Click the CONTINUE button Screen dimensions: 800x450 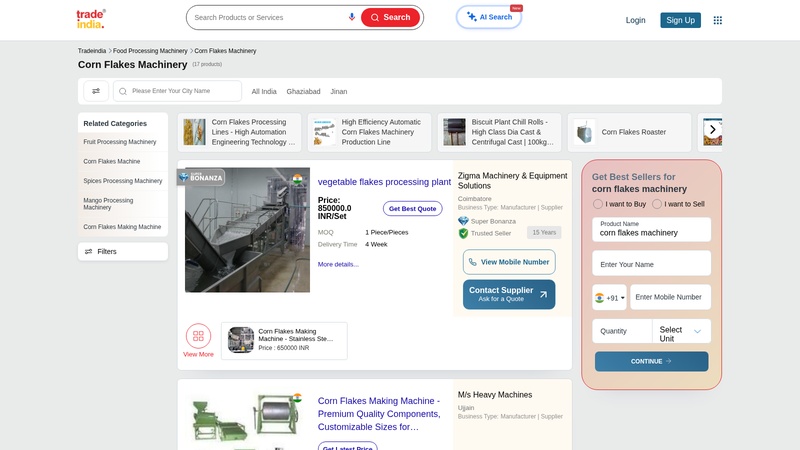point(652,361)
